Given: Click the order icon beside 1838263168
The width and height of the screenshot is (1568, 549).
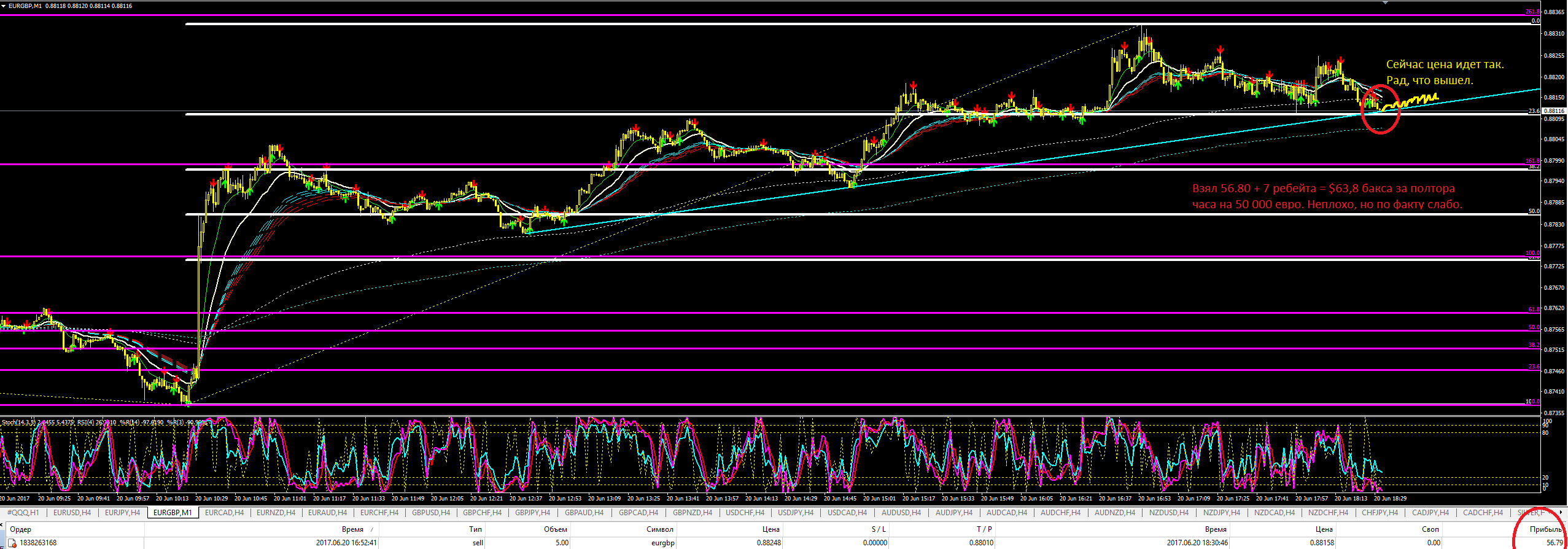Looking at the screenshot, I should tap(12, 543).
